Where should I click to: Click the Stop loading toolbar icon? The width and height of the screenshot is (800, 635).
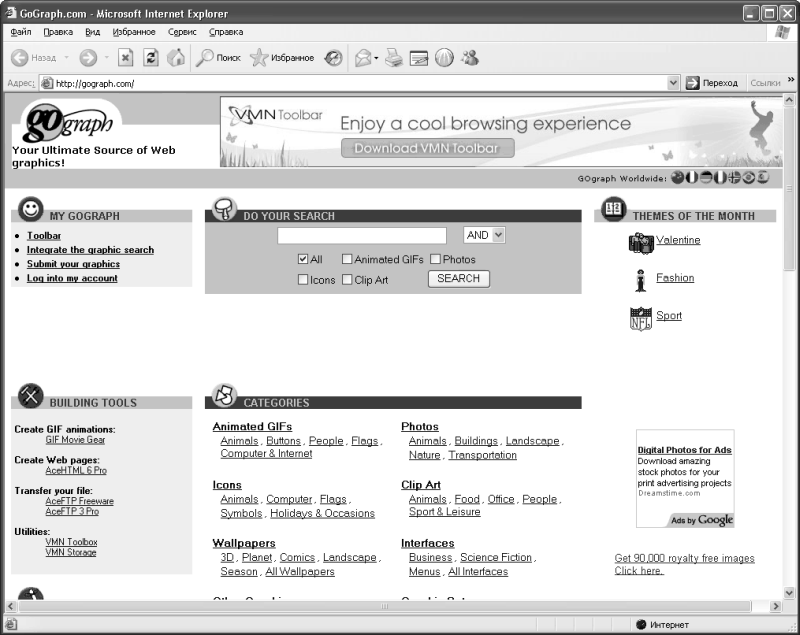point(126,58)
